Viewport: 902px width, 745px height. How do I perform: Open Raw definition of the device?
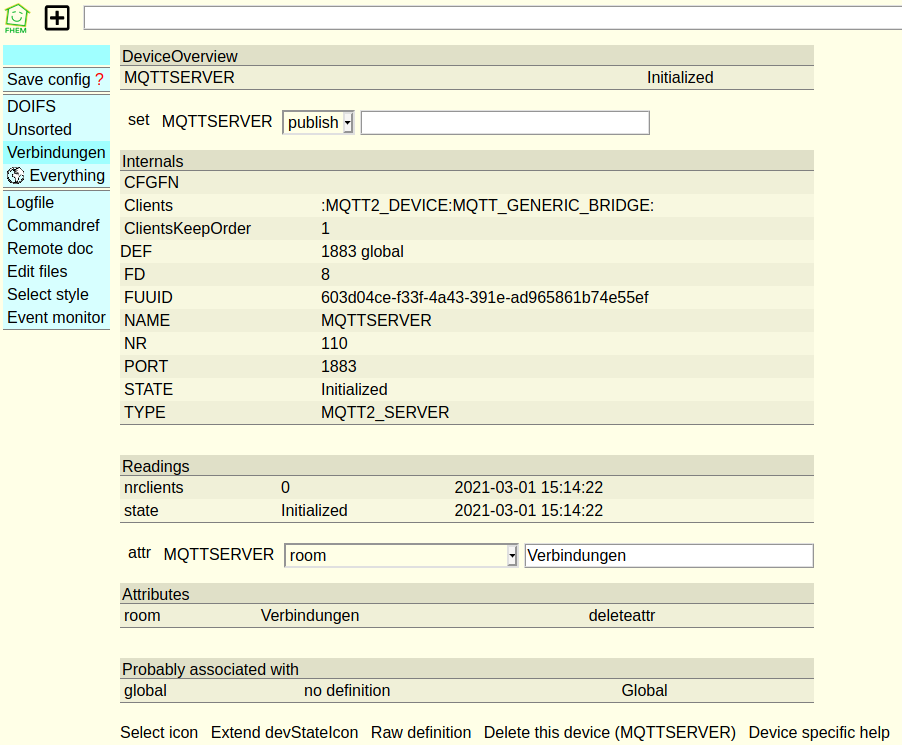tap(421, 732)
